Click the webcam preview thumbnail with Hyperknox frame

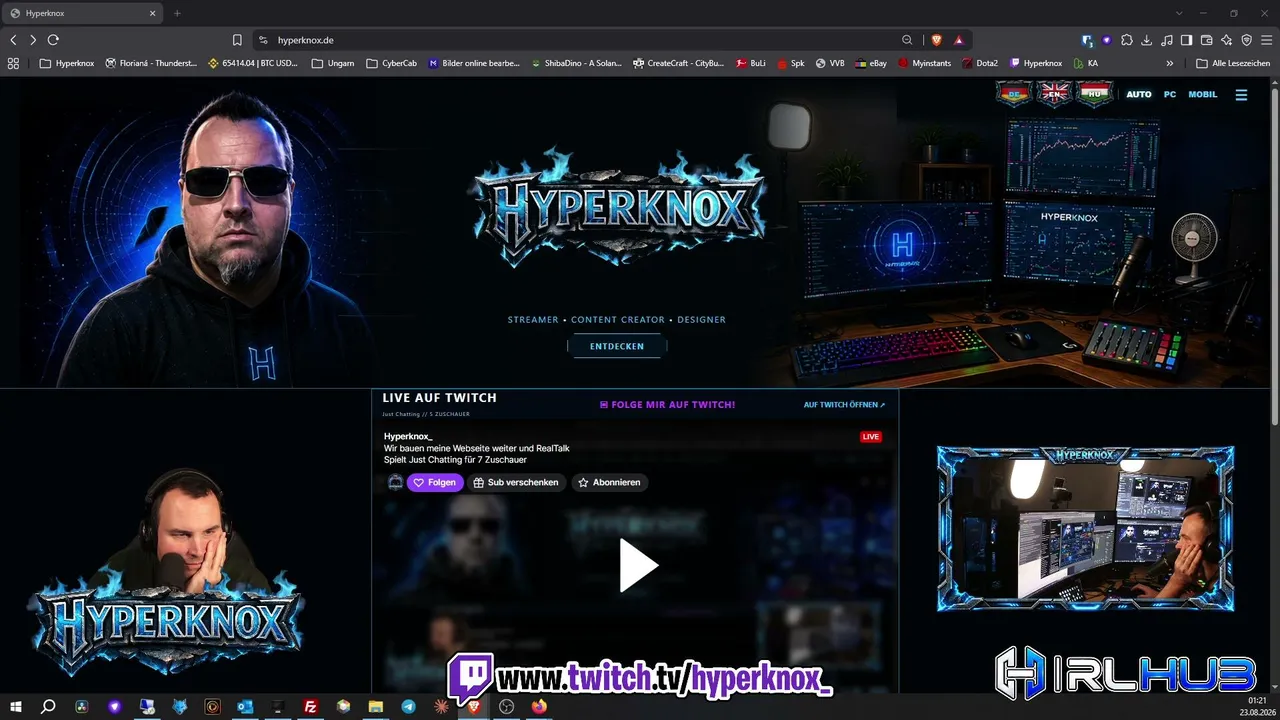[x=1085, y=529]
